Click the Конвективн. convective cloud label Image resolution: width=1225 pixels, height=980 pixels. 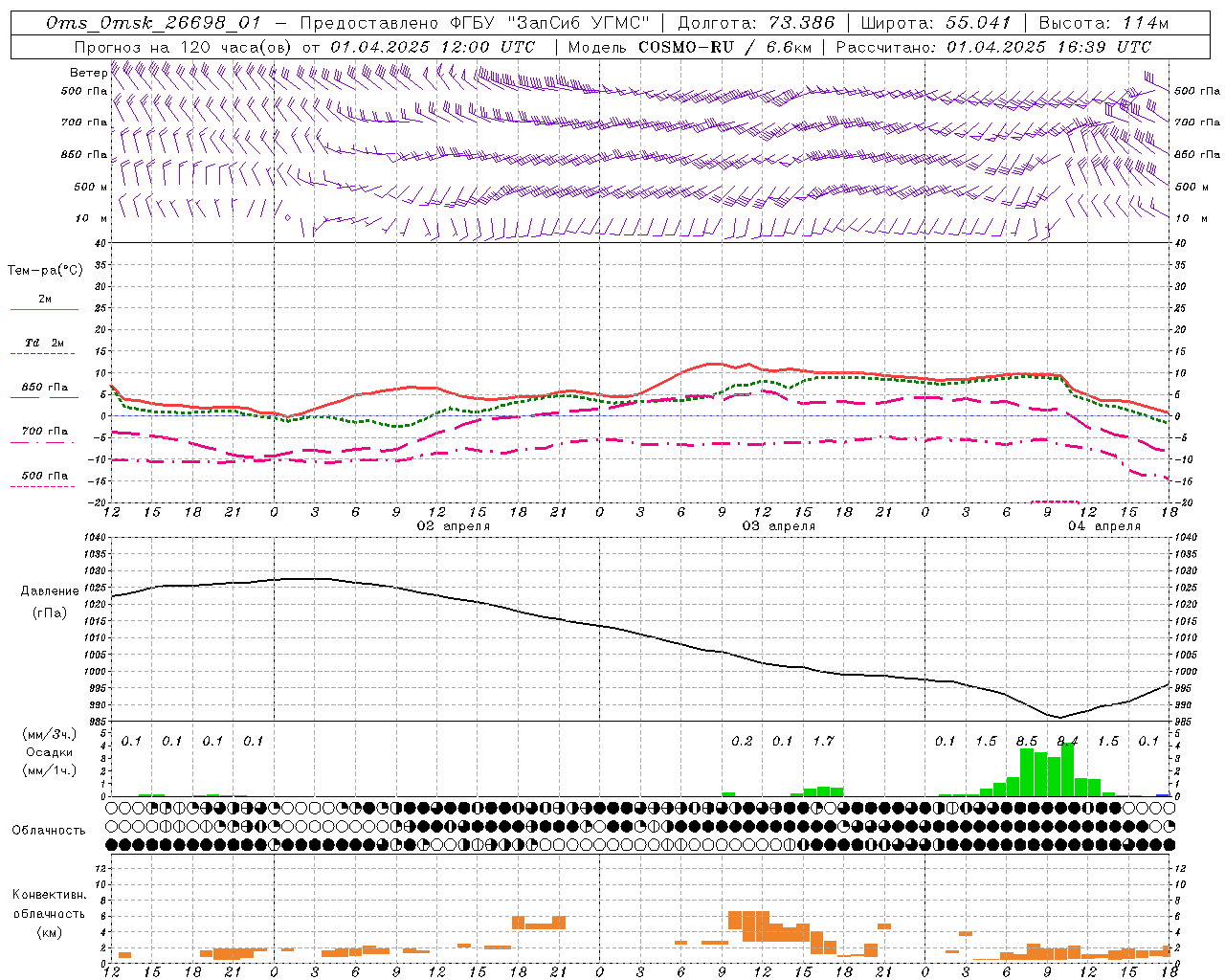[49, 895]
